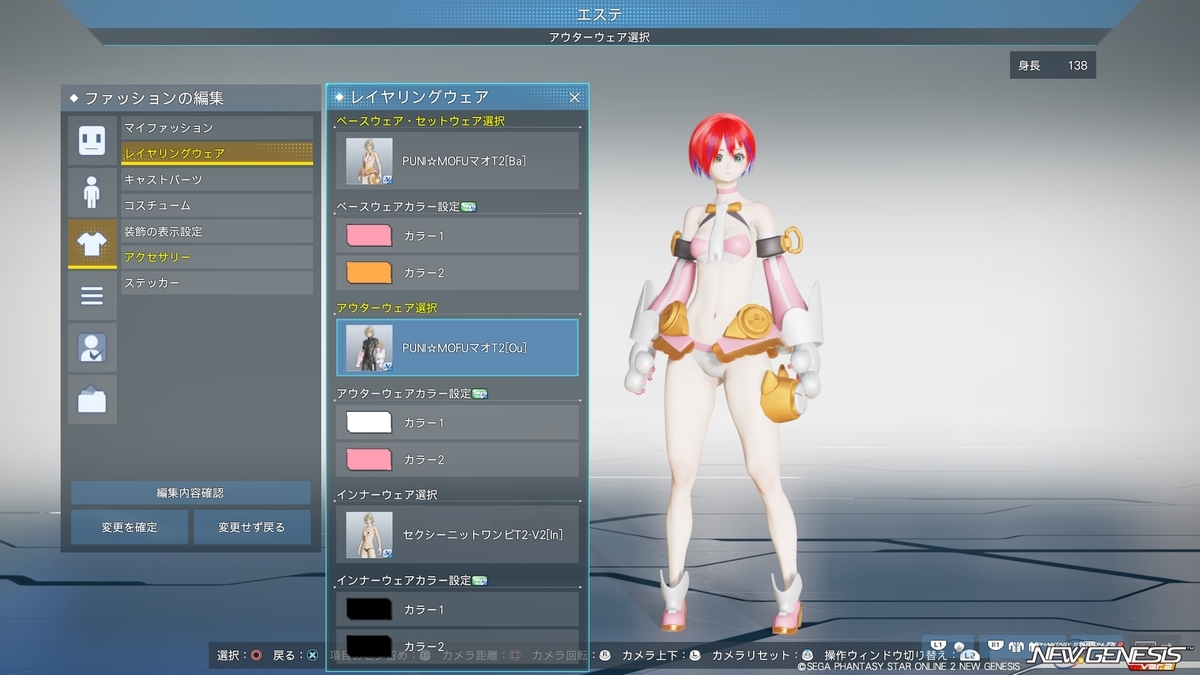
Task: Pick outerwear white カラー1 swatch
Action: 369,423
